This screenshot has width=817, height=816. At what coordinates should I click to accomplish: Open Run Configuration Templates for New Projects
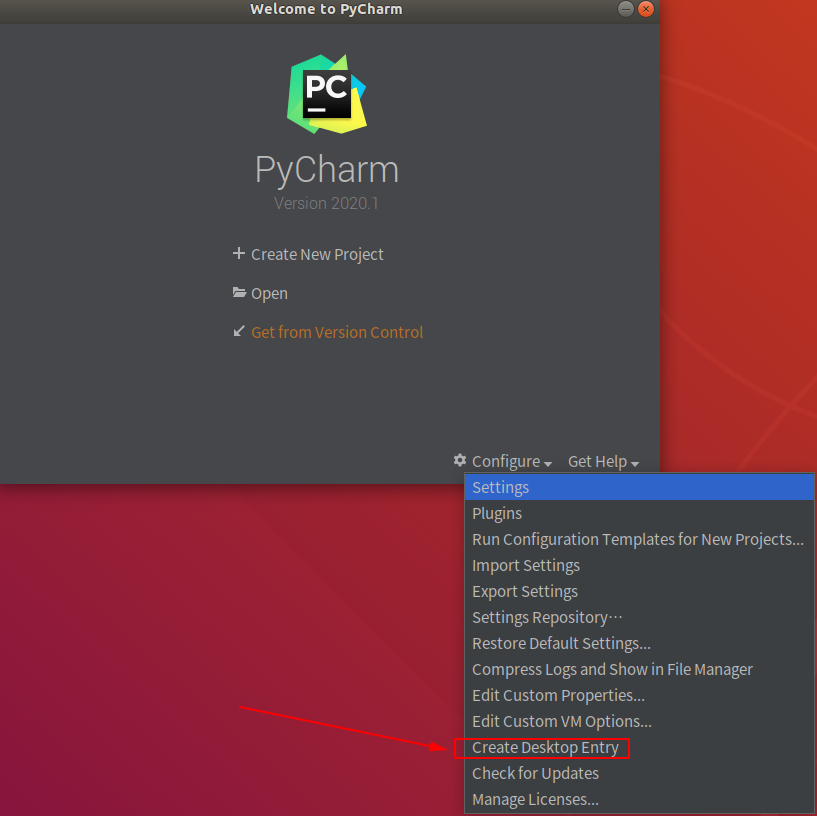click(637, 539)
